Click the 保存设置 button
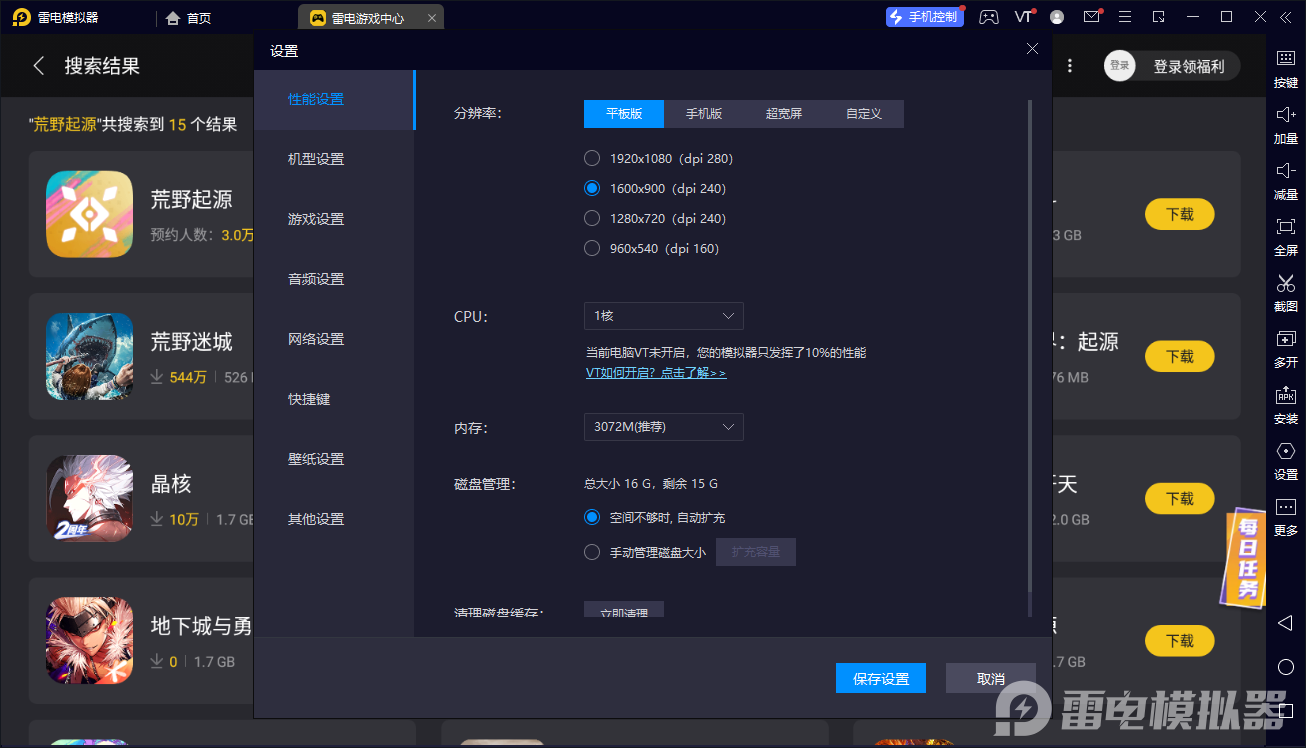 (881, 679)
